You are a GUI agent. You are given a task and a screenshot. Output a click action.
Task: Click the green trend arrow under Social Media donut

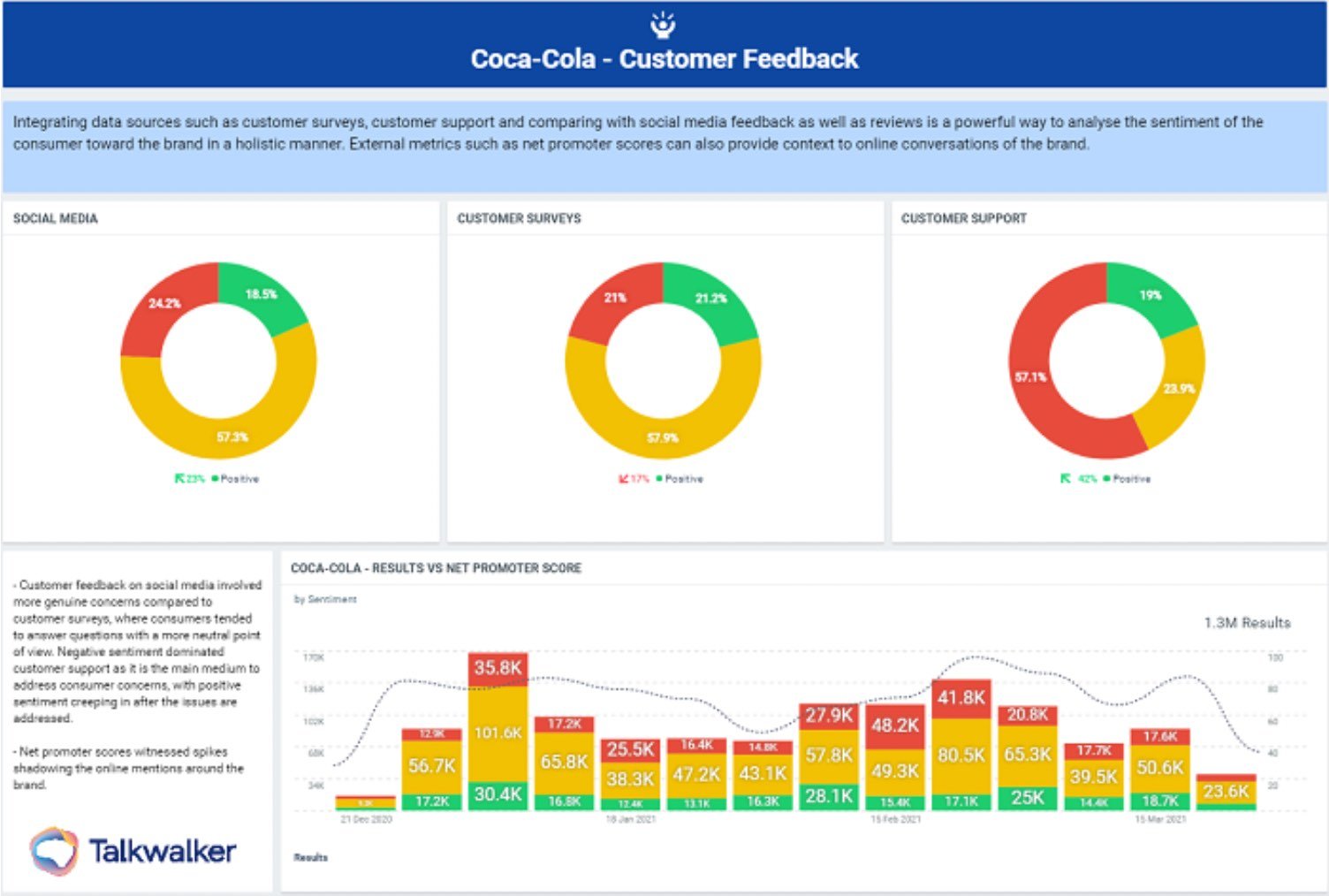coord(180,479)
